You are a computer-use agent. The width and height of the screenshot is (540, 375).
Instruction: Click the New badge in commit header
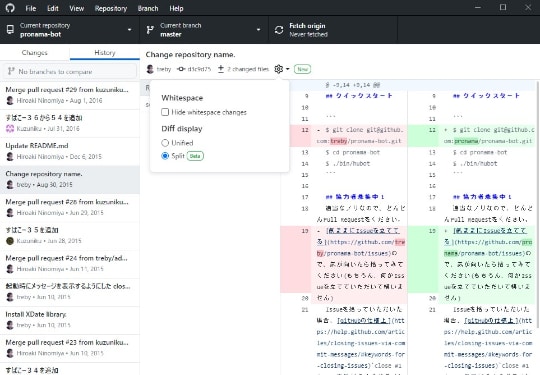pyautogui.click(x=302, y=69)
